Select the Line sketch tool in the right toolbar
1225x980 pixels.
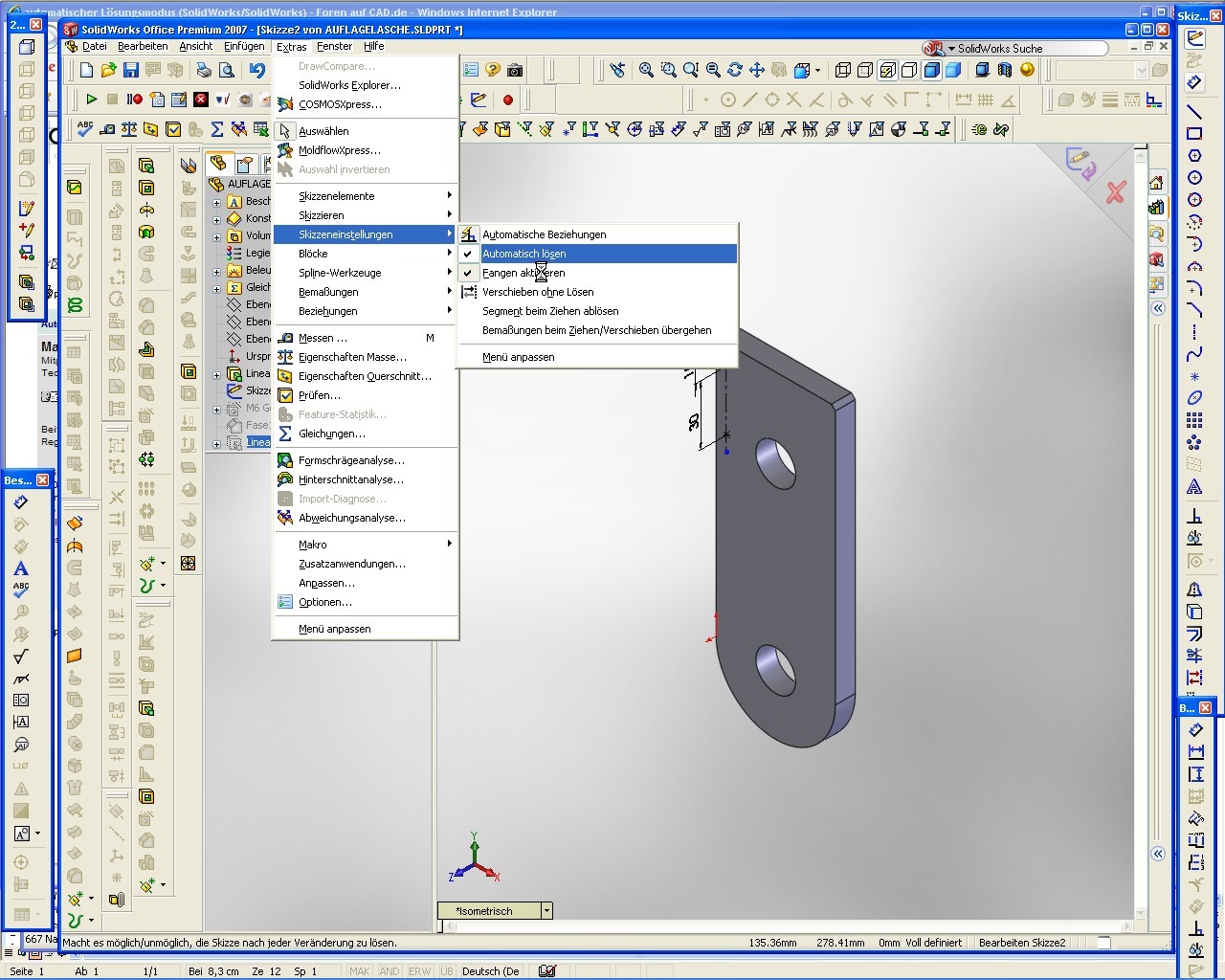(x=1194, y=111)
